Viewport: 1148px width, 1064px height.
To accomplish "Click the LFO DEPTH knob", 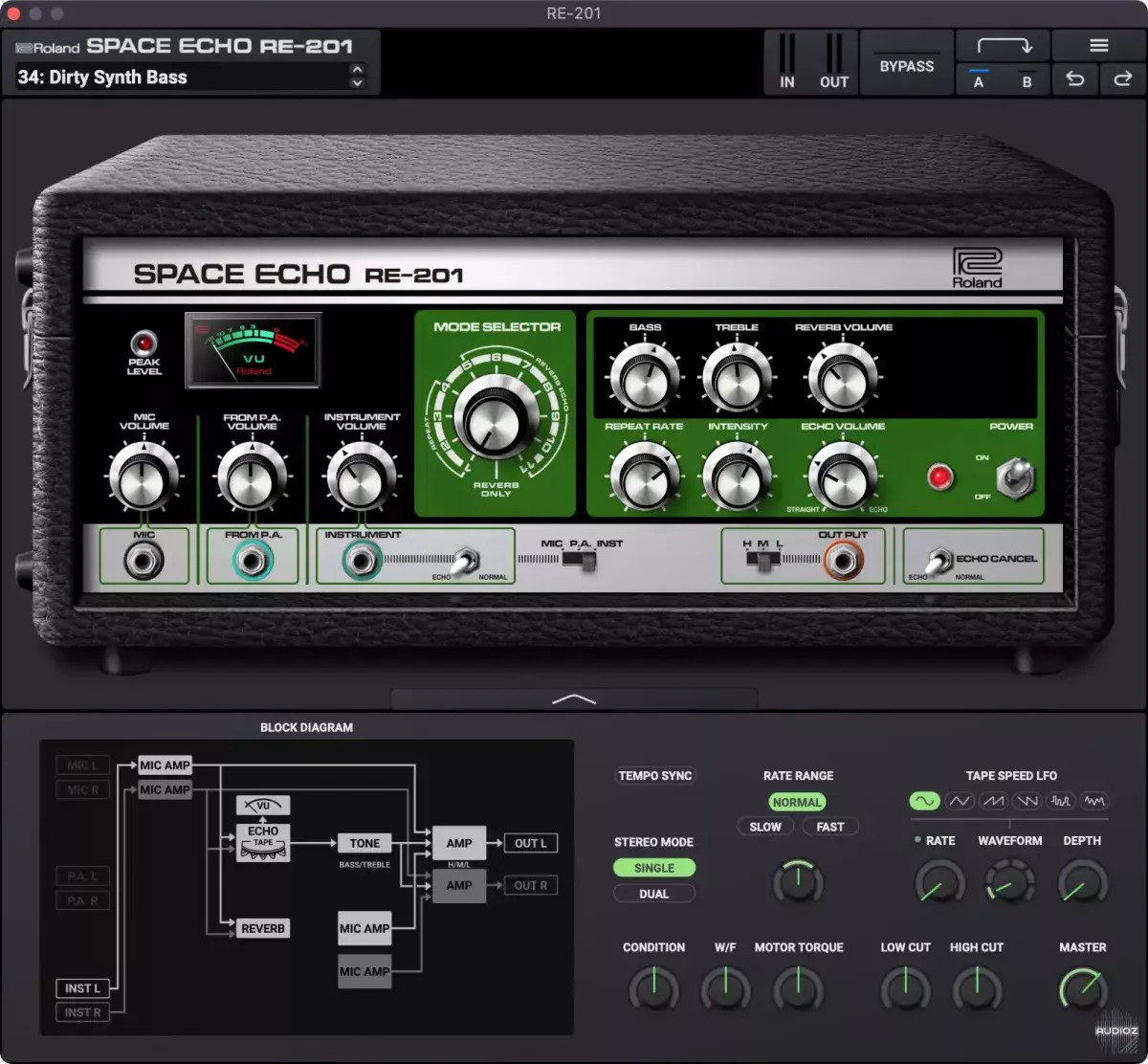I will click(1082, 882).
